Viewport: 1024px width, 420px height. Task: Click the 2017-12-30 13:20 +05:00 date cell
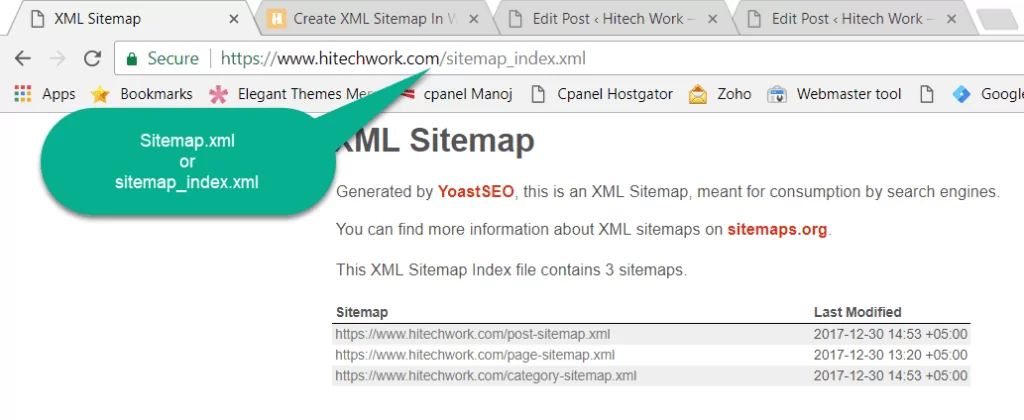(x=890, y=355)
